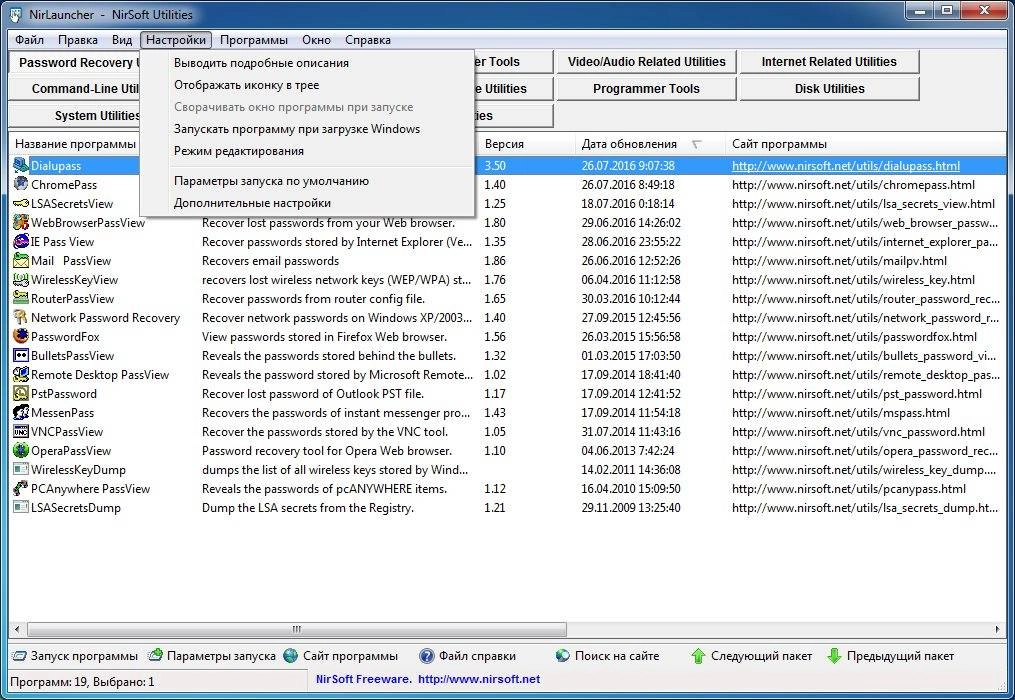The image size is (1015, 700).
Task: Switch to Command-Line Utilities tab
Action: tap(76, 89)
